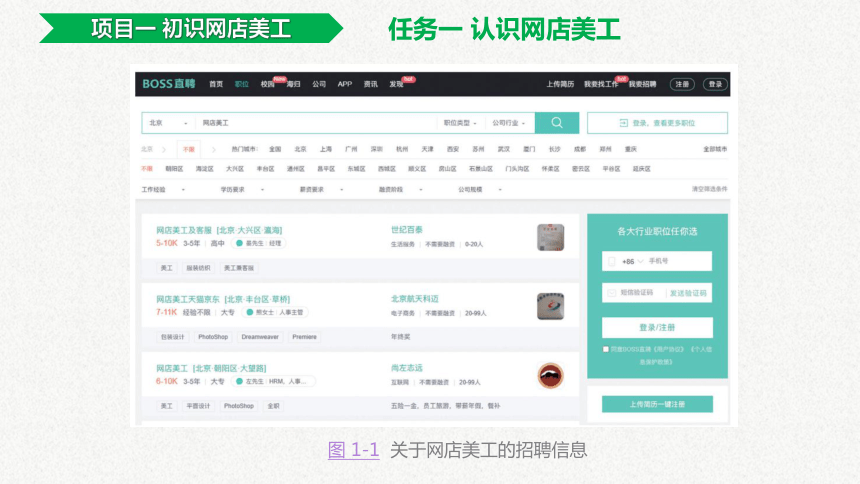This screenshot has width=860, height=484.
Task: Open 发现 in the top navigation
Action: click(397, 84)
